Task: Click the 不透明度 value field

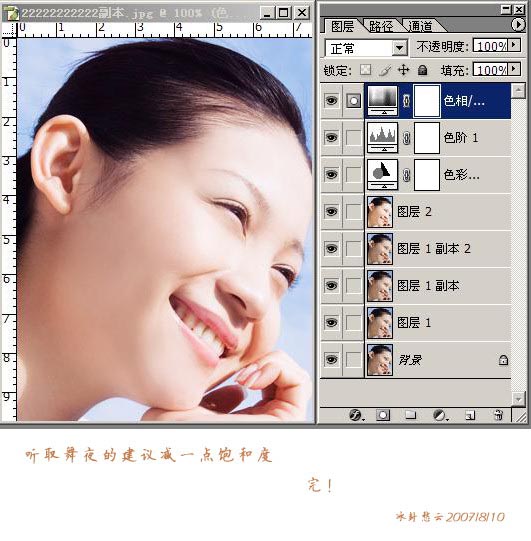Action: click(490, 46)
